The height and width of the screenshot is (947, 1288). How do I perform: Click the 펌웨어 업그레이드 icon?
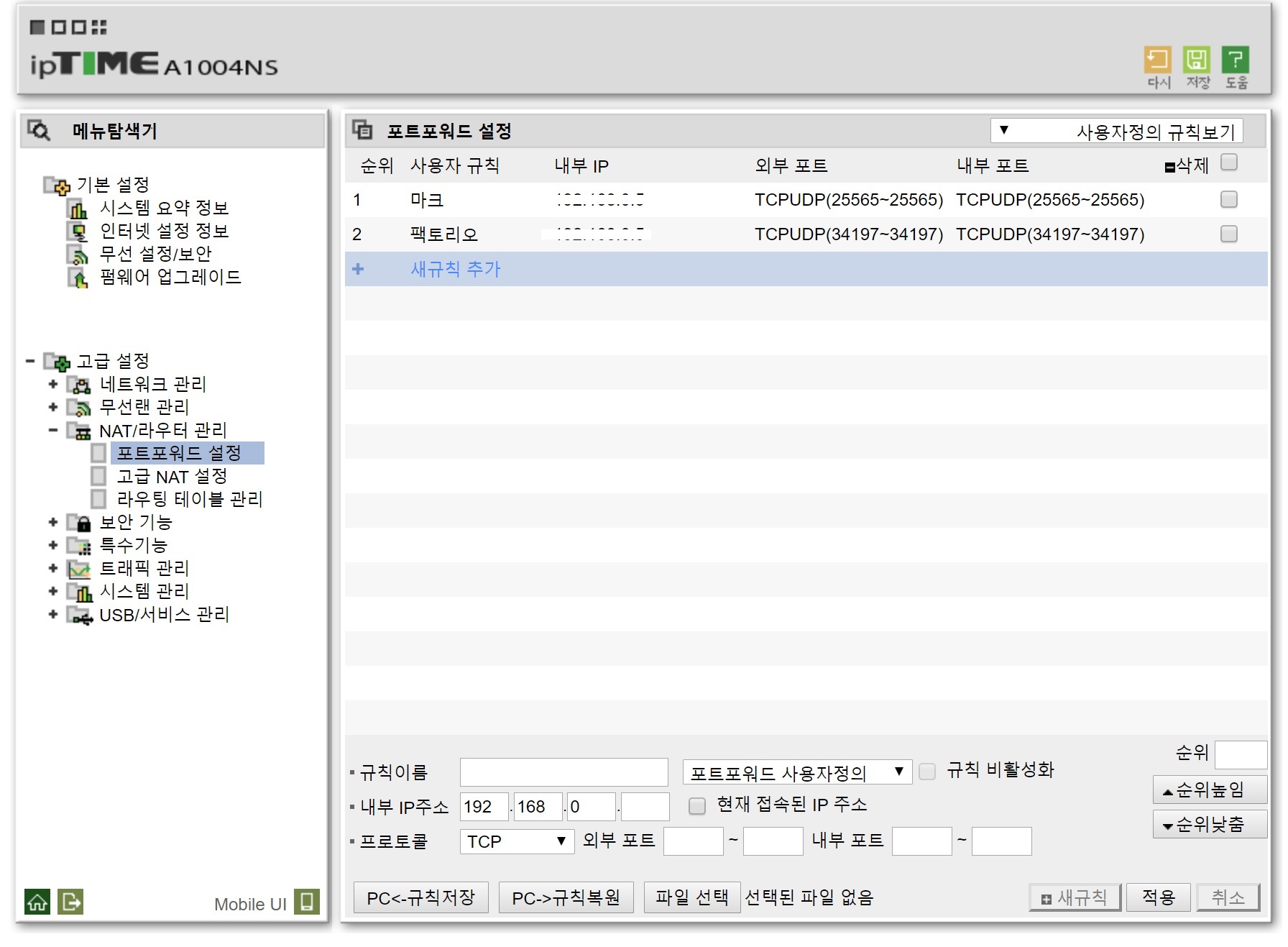coord(78,278)
